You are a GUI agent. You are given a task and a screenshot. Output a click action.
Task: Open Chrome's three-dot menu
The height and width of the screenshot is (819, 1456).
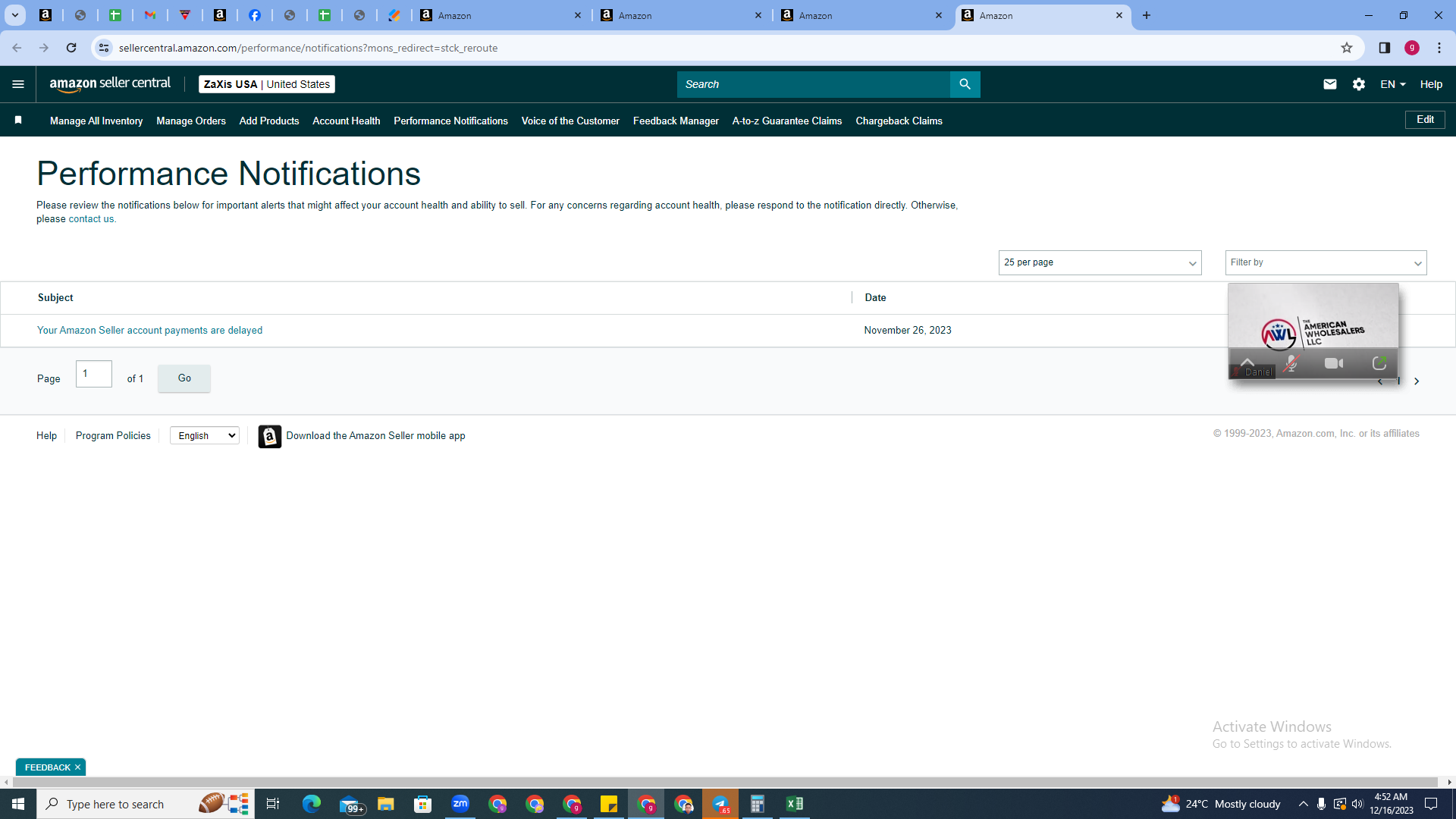pyautogui.click(x=1439, y=48)
